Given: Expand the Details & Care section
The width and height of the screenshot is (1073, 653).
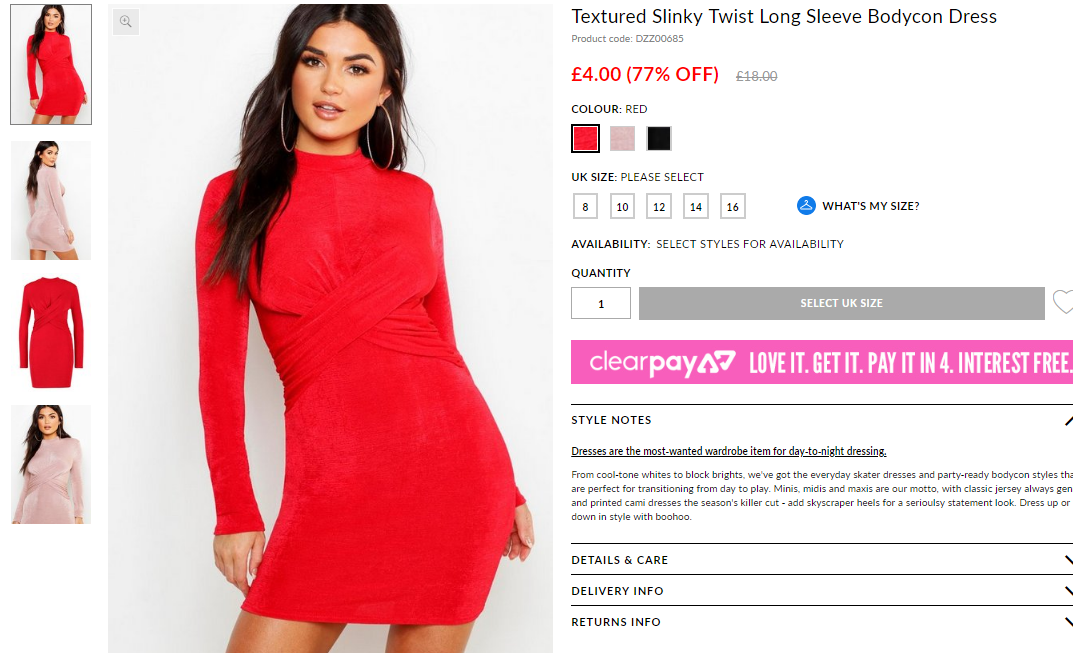Looking at the screenshot, I should 821,560.
